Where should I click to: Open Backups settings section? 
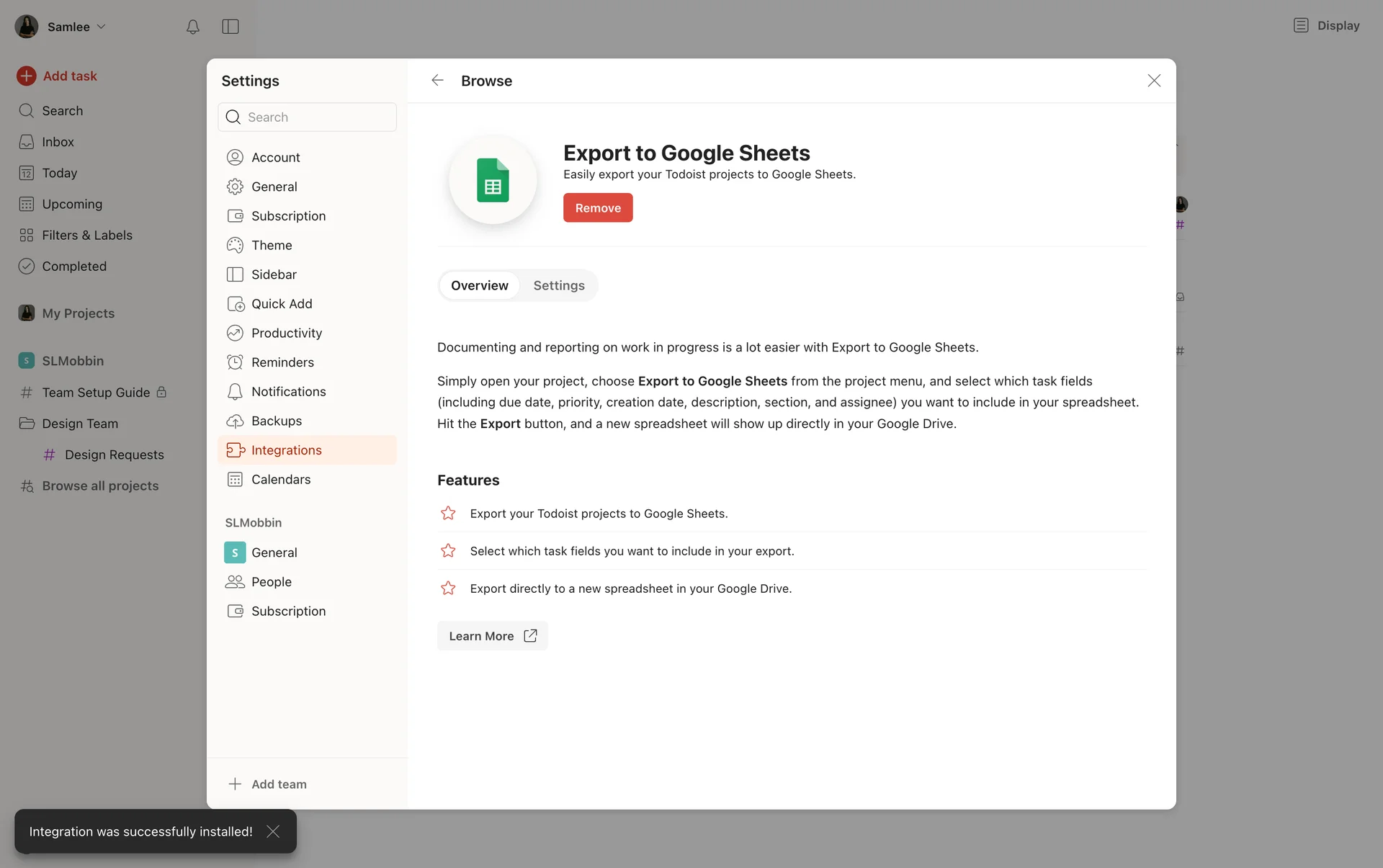pos(276,421)
